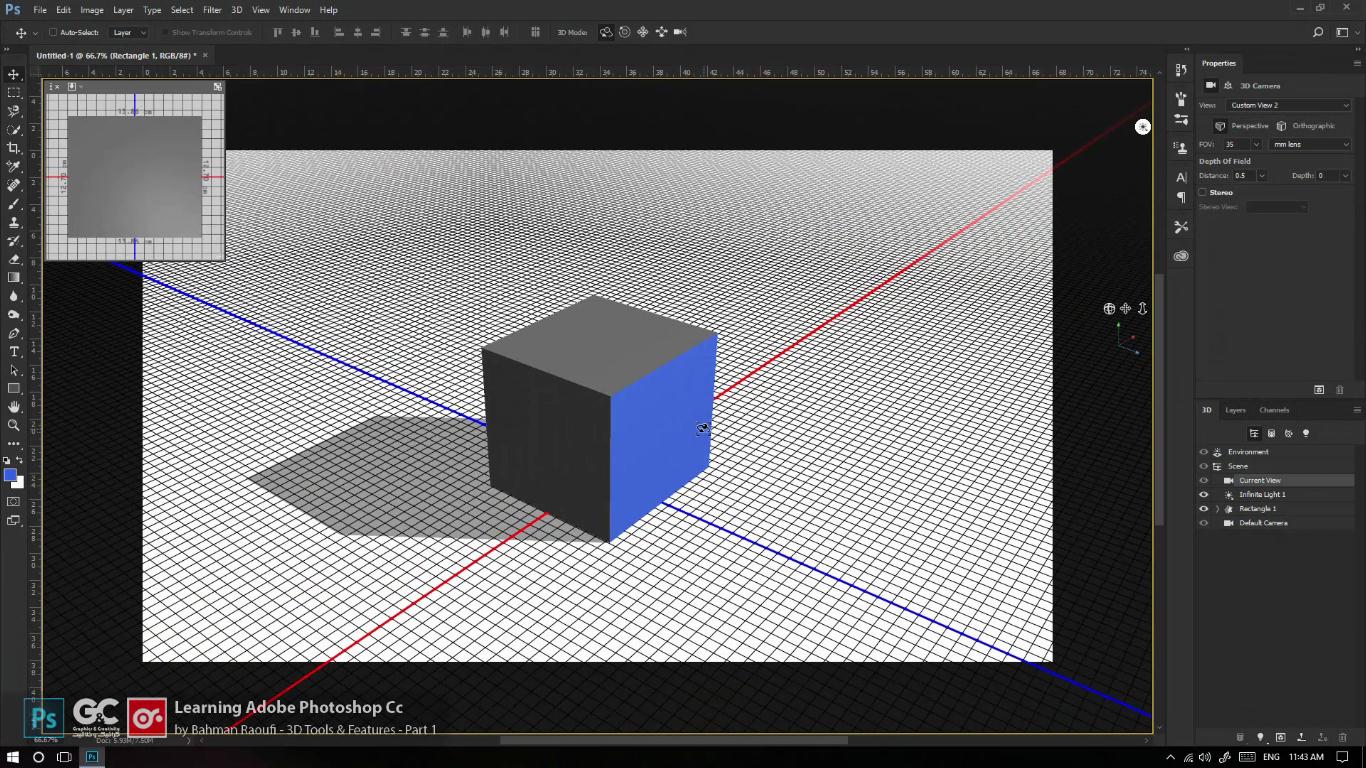The image size is (1366, 768).
Task: Select the Horizontal Type tool
Action: click(x=14, y=352)
